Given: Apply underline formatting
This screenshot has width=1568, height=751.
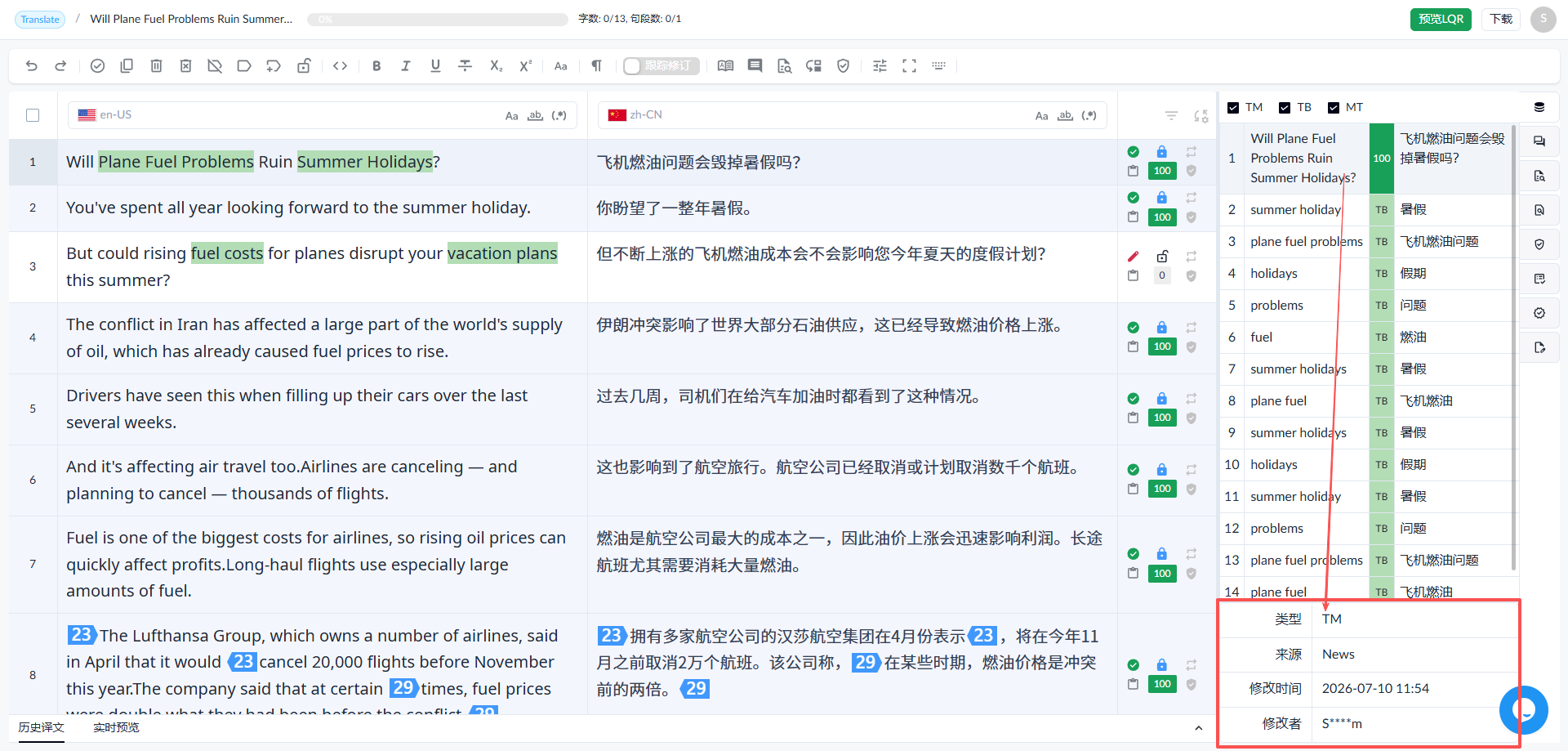Looking at the screenshot, I should (x=435, y=66).
